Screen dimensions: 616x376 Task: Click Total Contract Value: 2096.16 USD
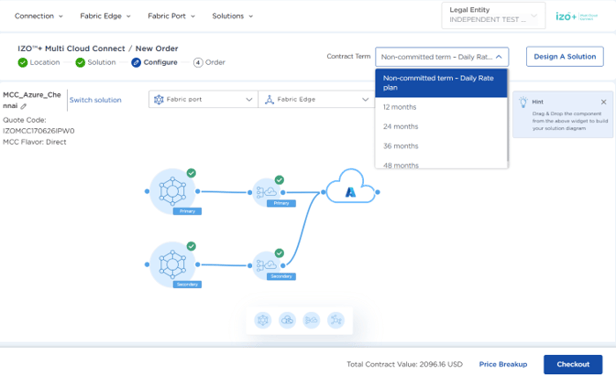[x=404, y=364]
